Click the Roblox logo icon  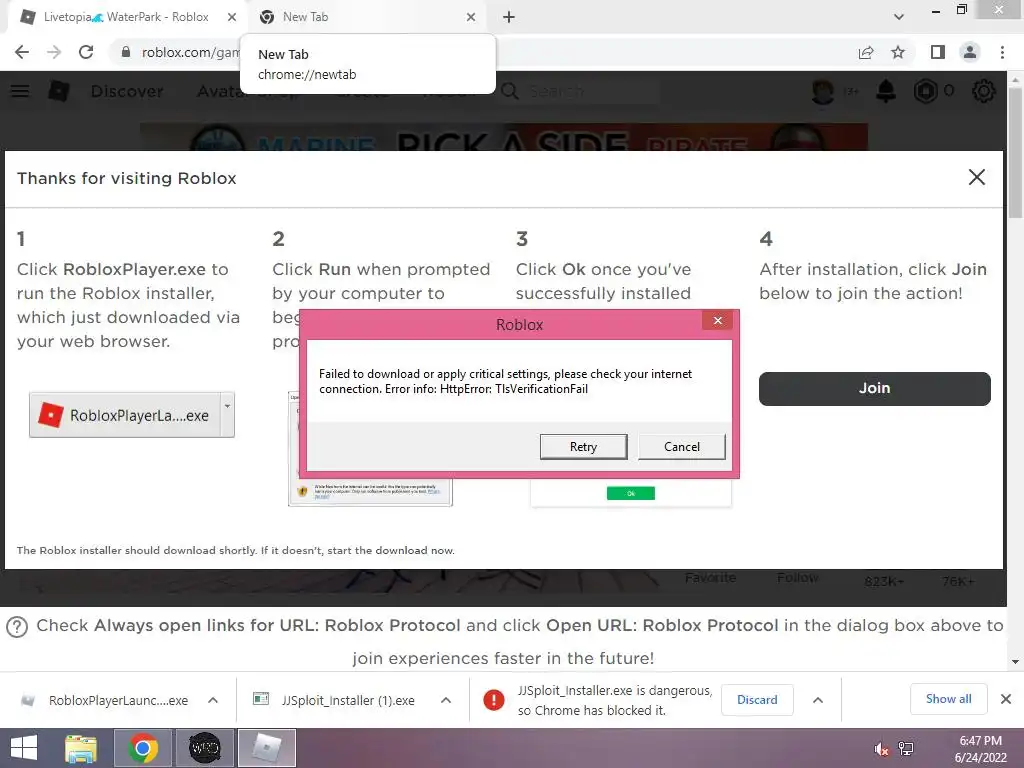point(59,91)
